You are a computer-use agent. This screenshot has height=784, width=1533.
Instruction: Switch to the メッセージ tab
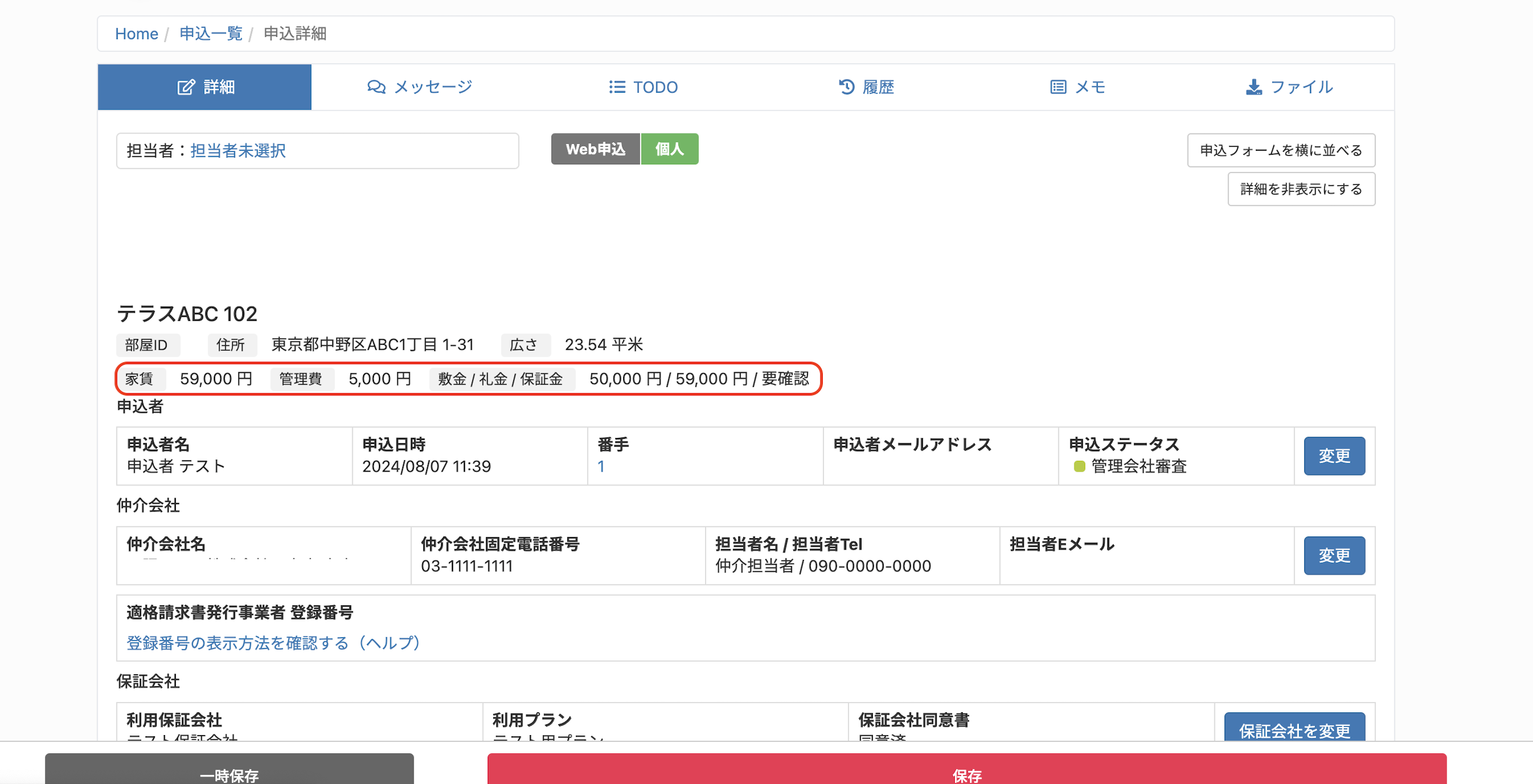(x=419, y=87)
